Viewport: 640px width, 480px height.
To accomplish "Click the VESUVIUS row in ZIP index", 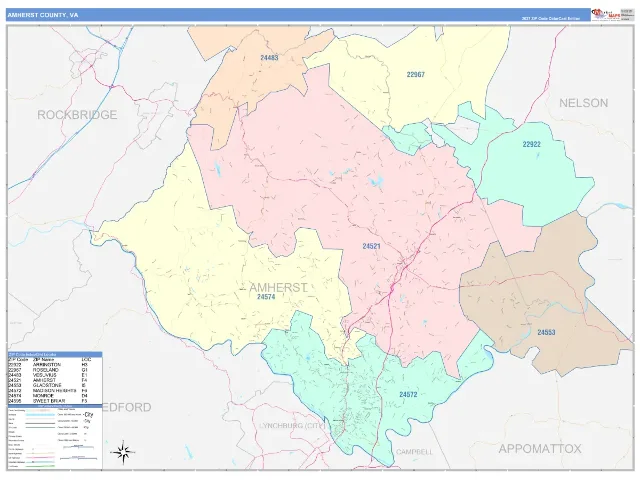I will click(49, 375).
